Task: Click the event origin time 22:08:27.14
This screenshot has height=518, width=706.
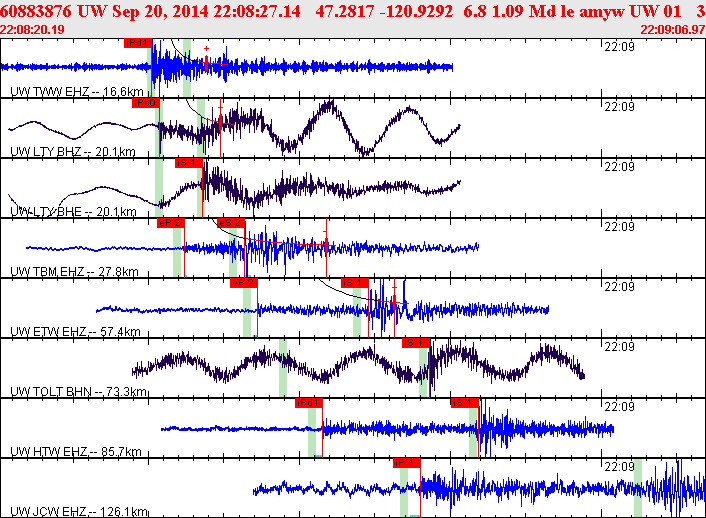Action: [257, 11]
